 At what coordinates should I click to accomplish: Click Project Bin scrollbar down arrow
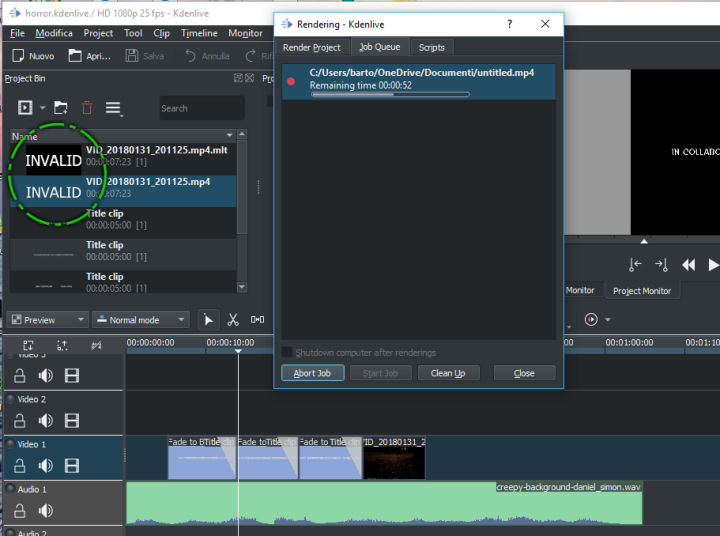pyautogui.click(x=242, y=287)
